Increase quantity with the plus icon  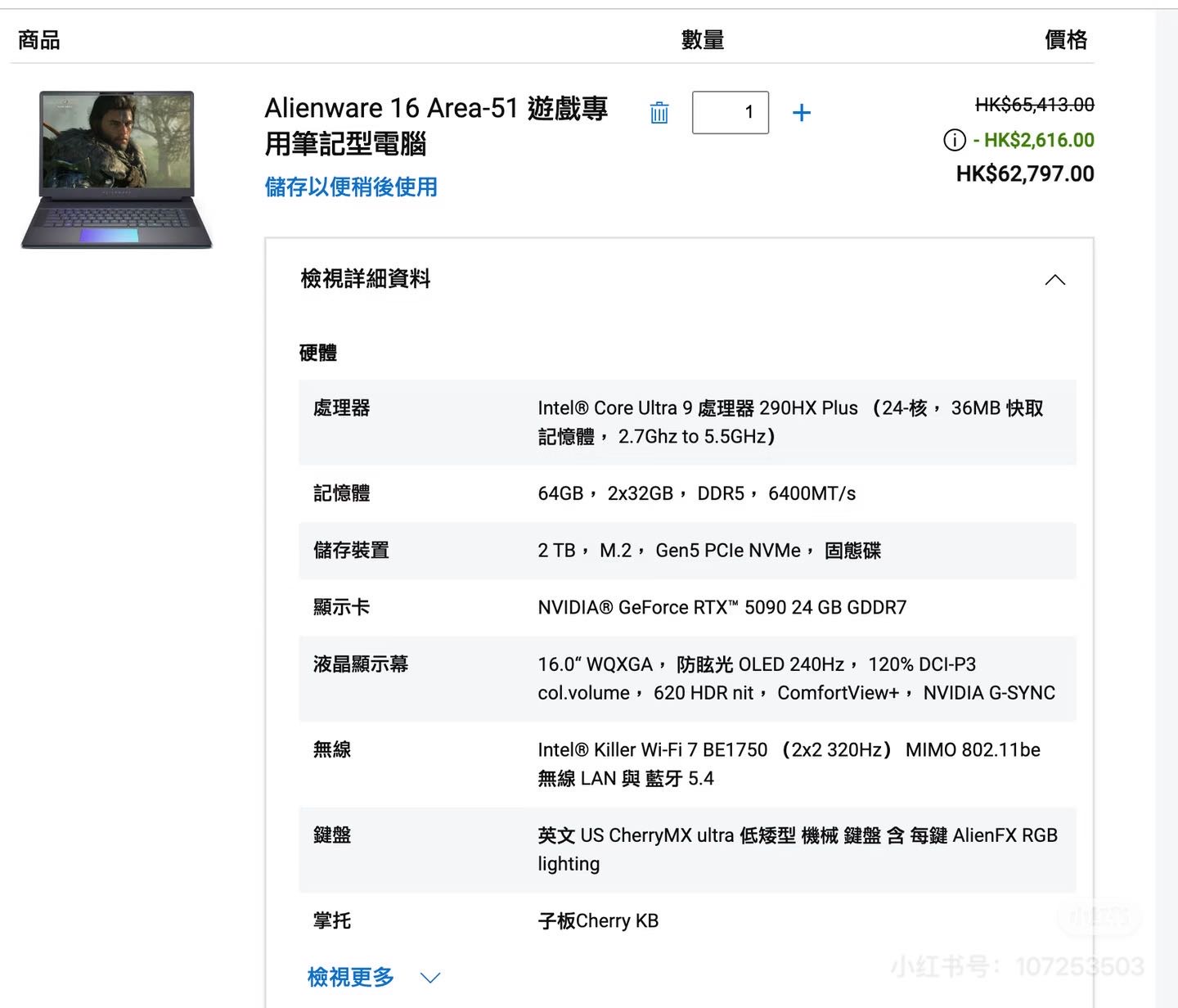(x=802, y=113)
